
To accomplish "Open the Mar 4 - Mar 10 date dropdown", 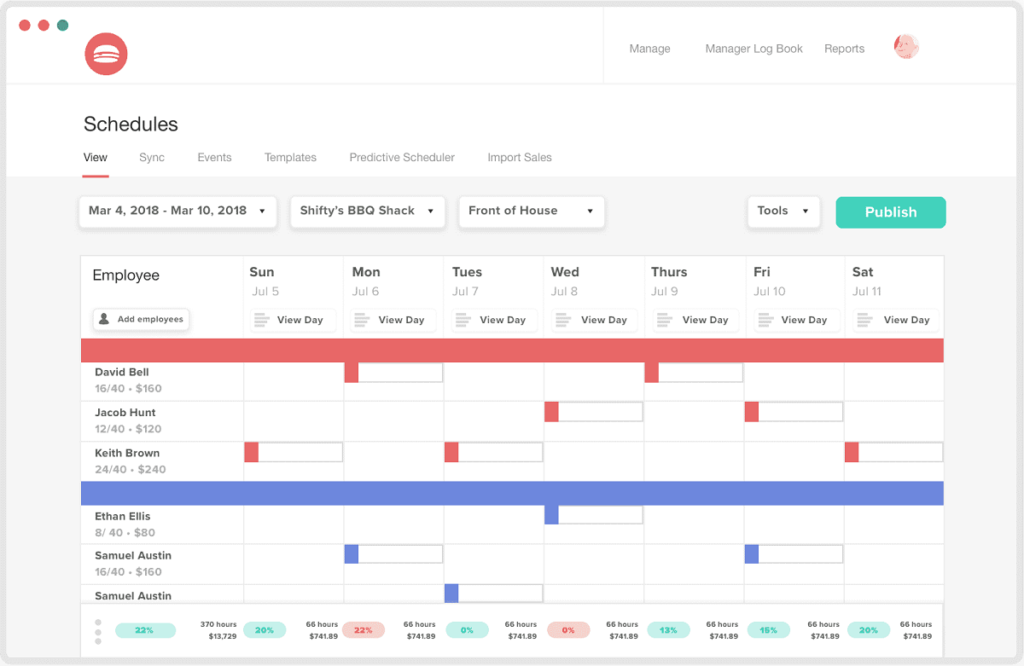I will coord(177,211).
